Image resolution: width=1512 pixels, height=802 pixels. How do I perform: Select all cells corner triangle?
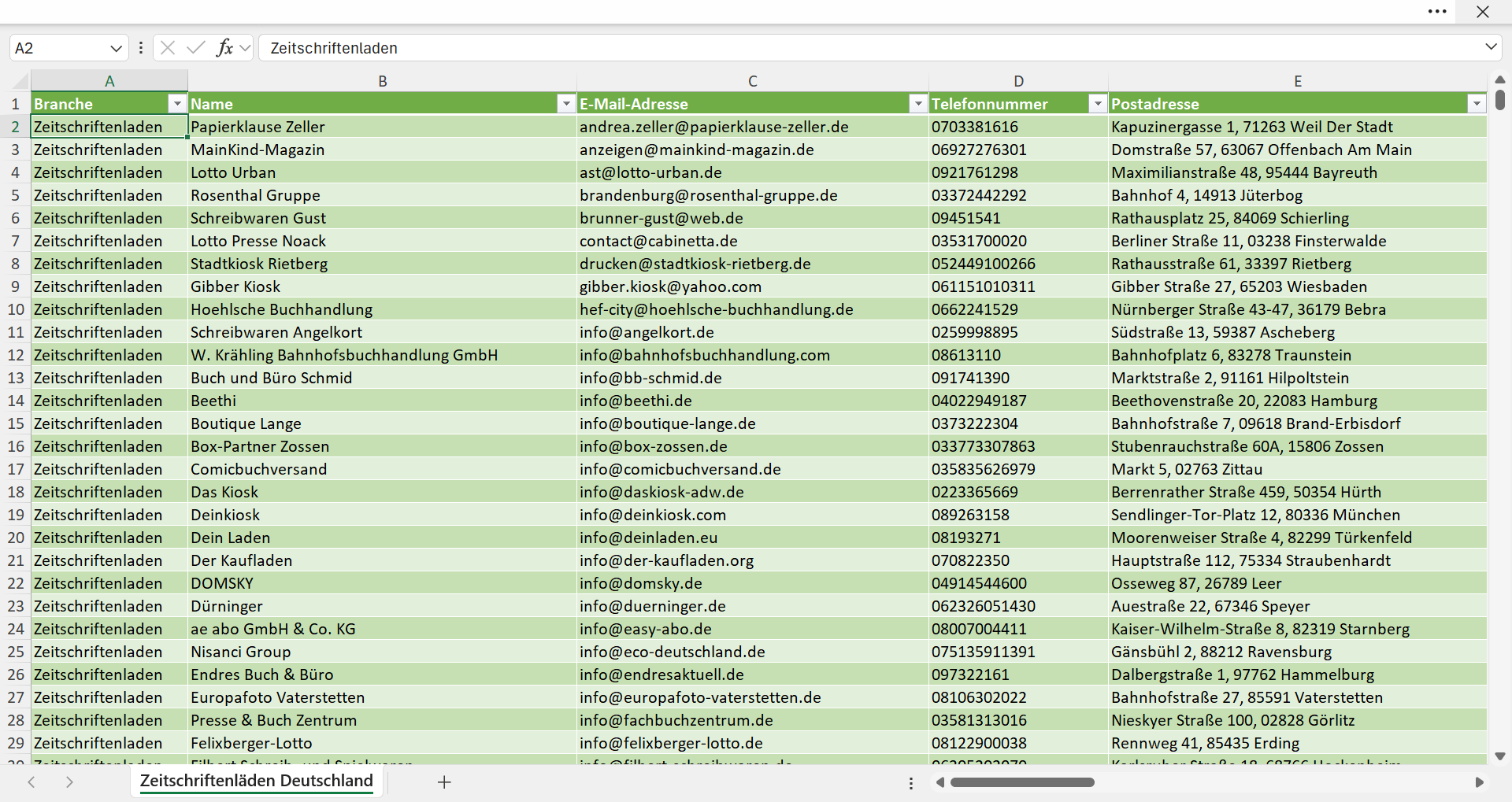click(x=19, y=80)
